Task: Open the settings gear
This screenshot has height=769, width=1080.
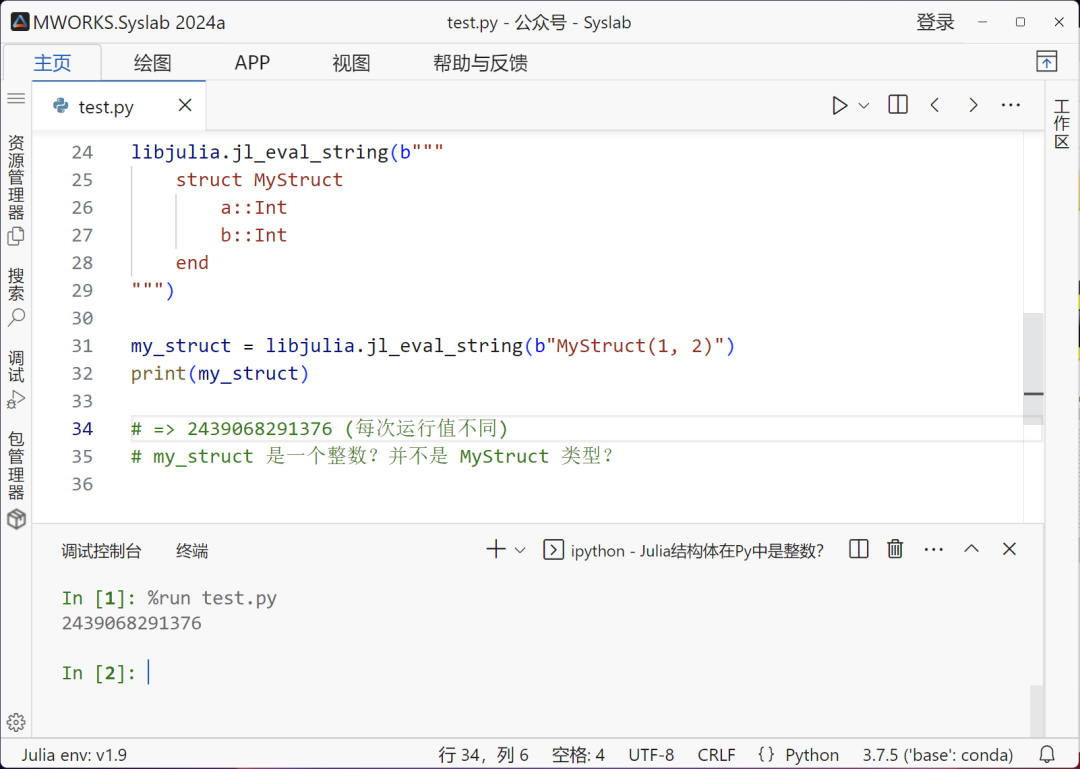Action: coord(16,721)
